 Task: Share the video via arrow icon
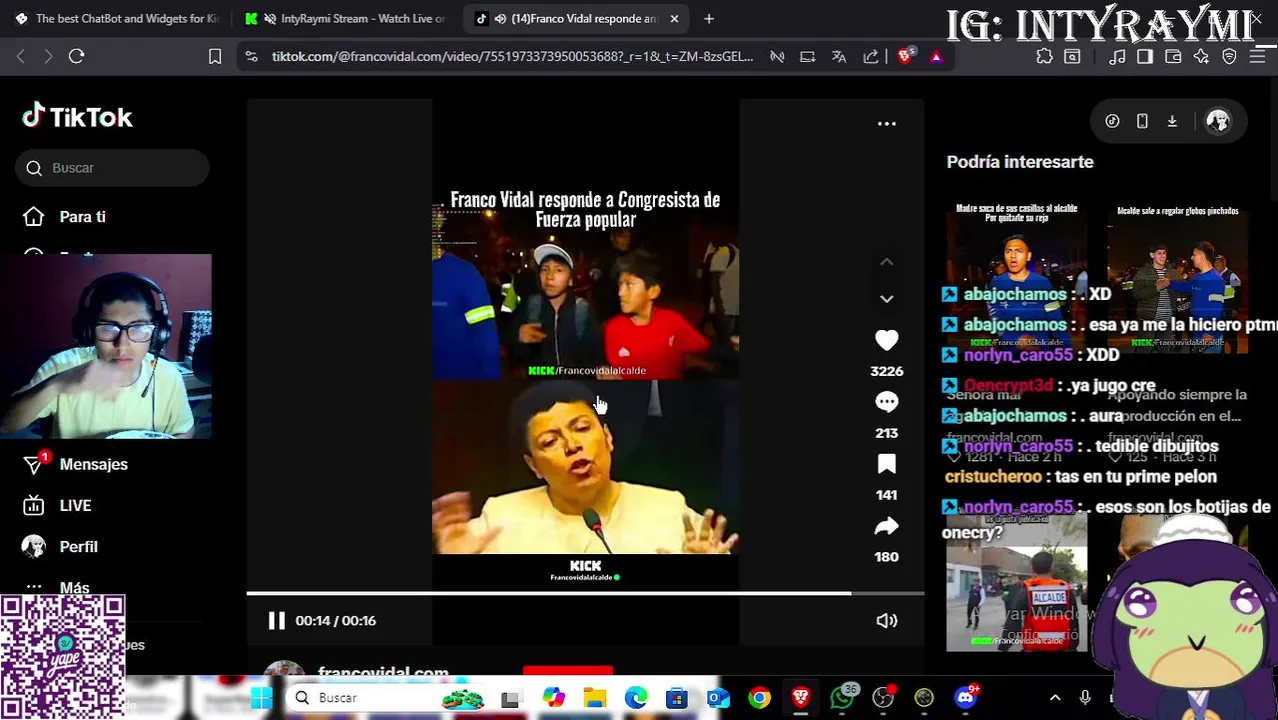(x=886, y=526)
